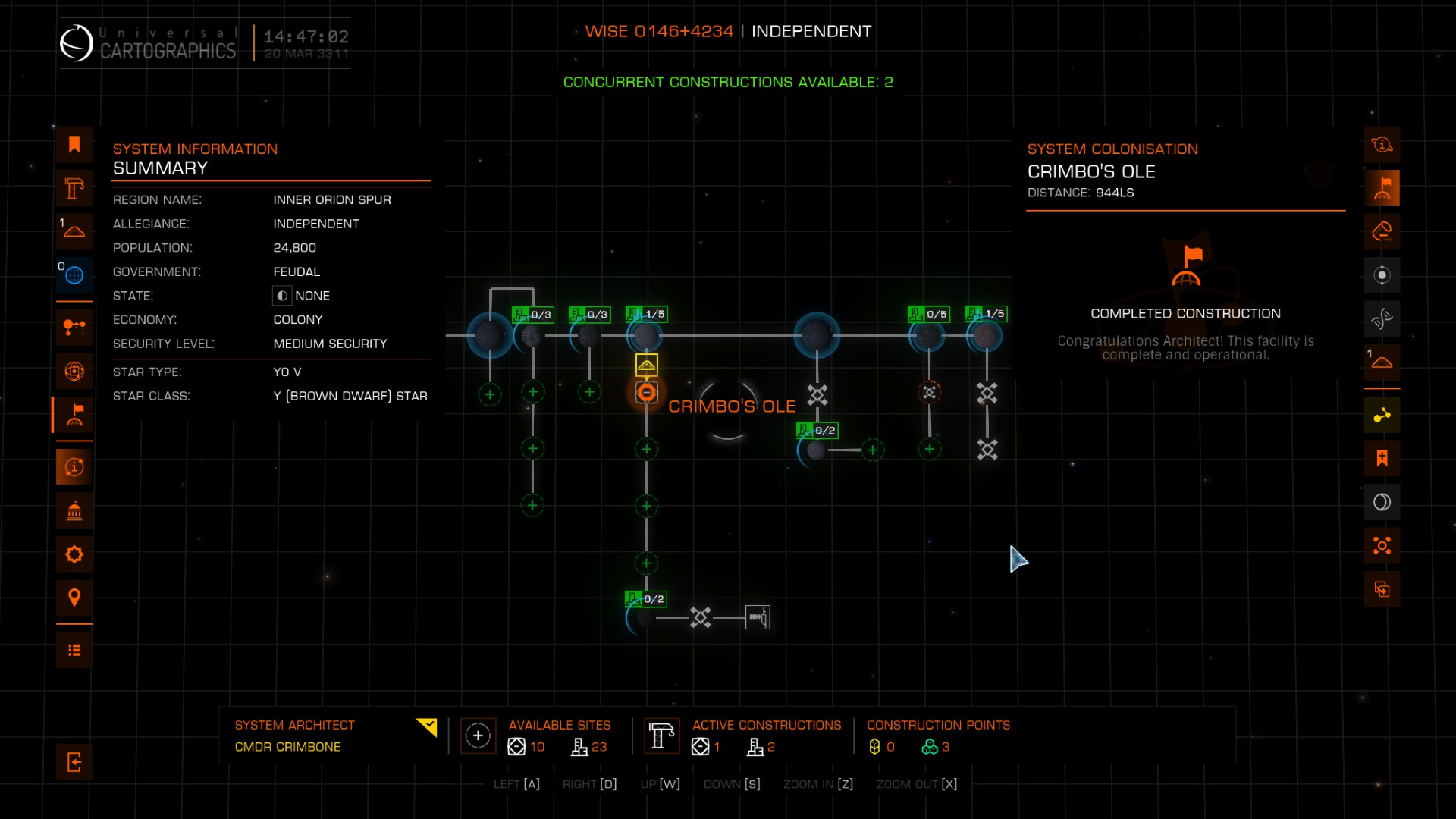This screenshot has width=1456, height=819.
Task: Select the installation under the central large planet
Action: pos(817,394)
